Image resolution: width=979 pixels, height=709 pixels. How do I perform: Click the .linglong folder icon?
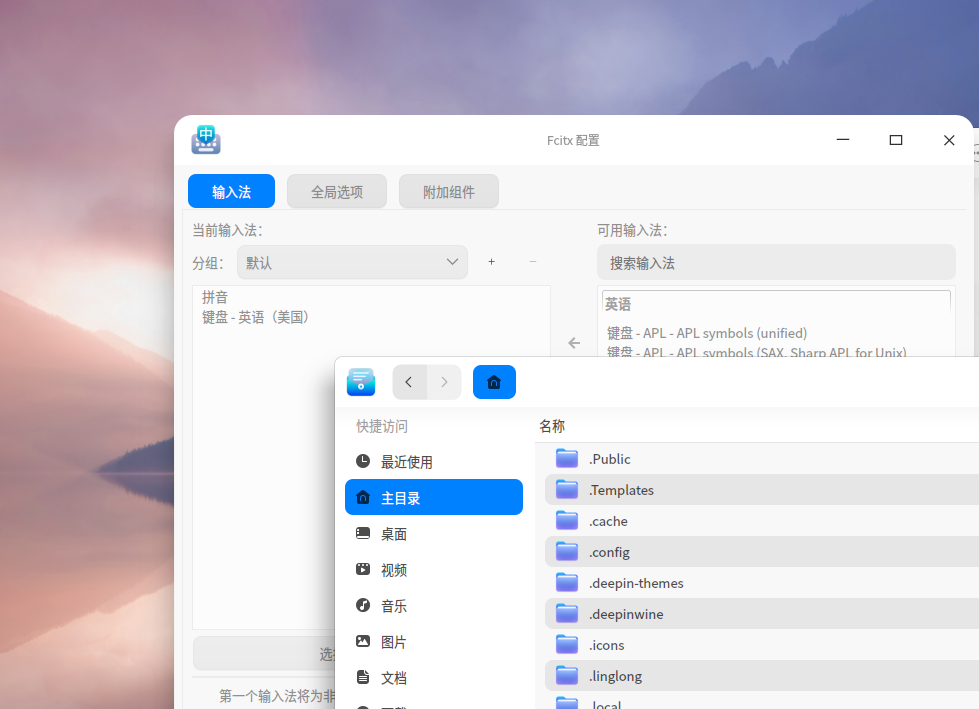click(x=567, y=676)
